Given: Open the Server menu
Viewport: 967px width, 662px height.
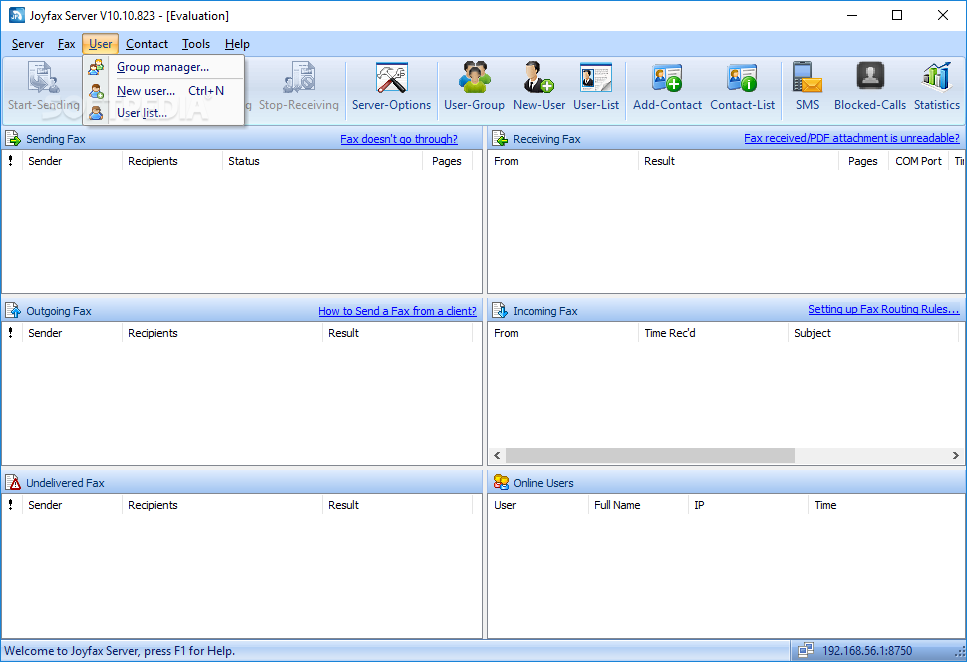Looking at the screenshot, I should pos(28,44).
